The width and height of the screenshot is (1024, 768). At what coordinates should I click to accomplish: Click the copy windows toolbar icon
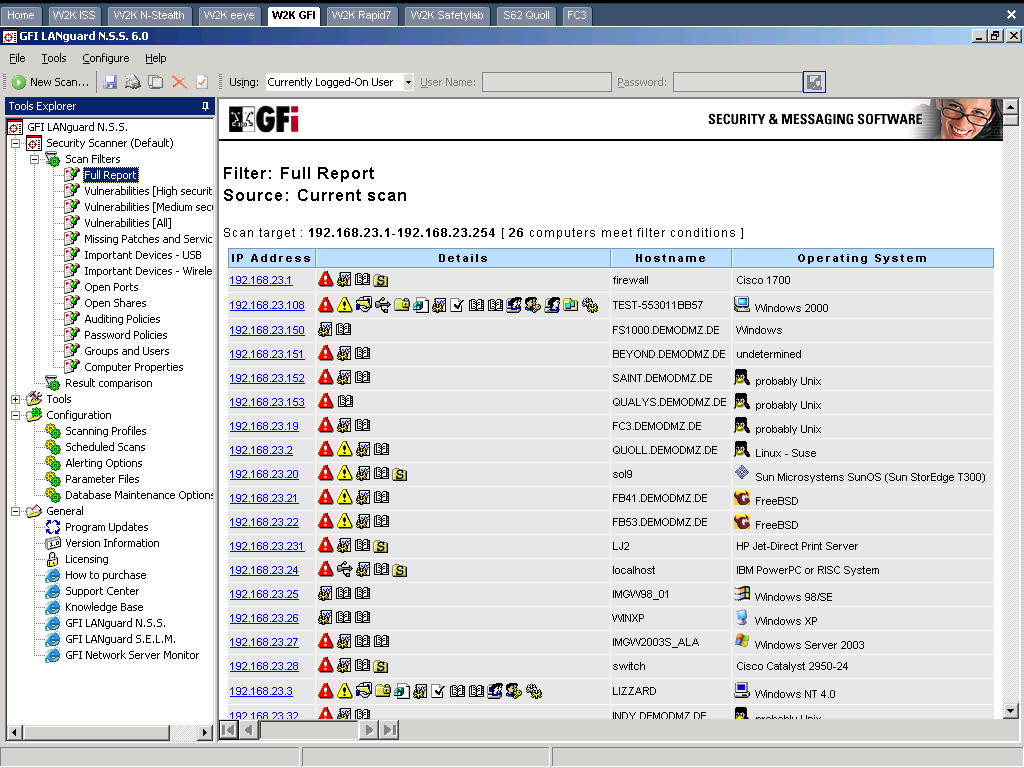155,82
